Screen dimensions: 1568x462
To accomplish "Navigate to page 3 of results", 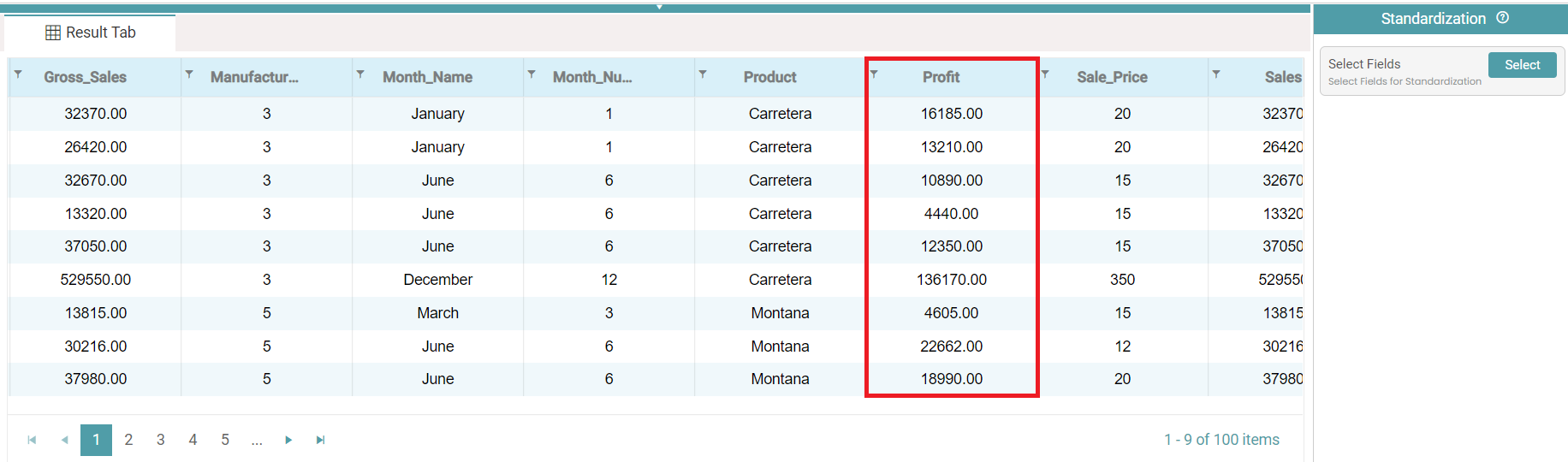I will coord(160,440).
